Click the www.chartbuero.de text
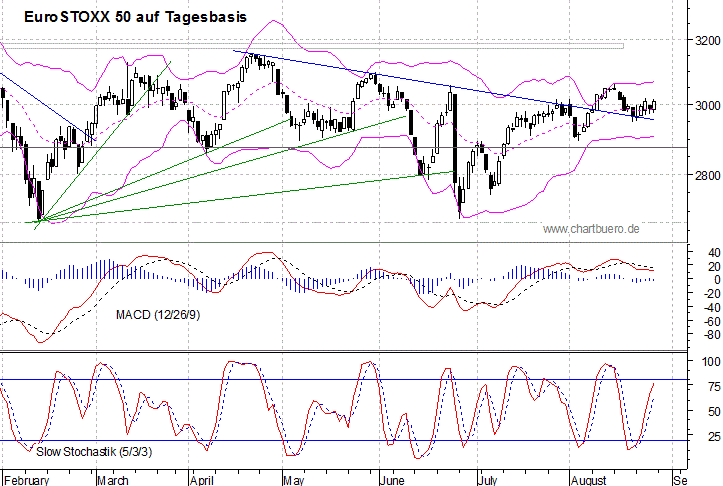This screenshot has height=486, width=723. click(x=591, y=229)
